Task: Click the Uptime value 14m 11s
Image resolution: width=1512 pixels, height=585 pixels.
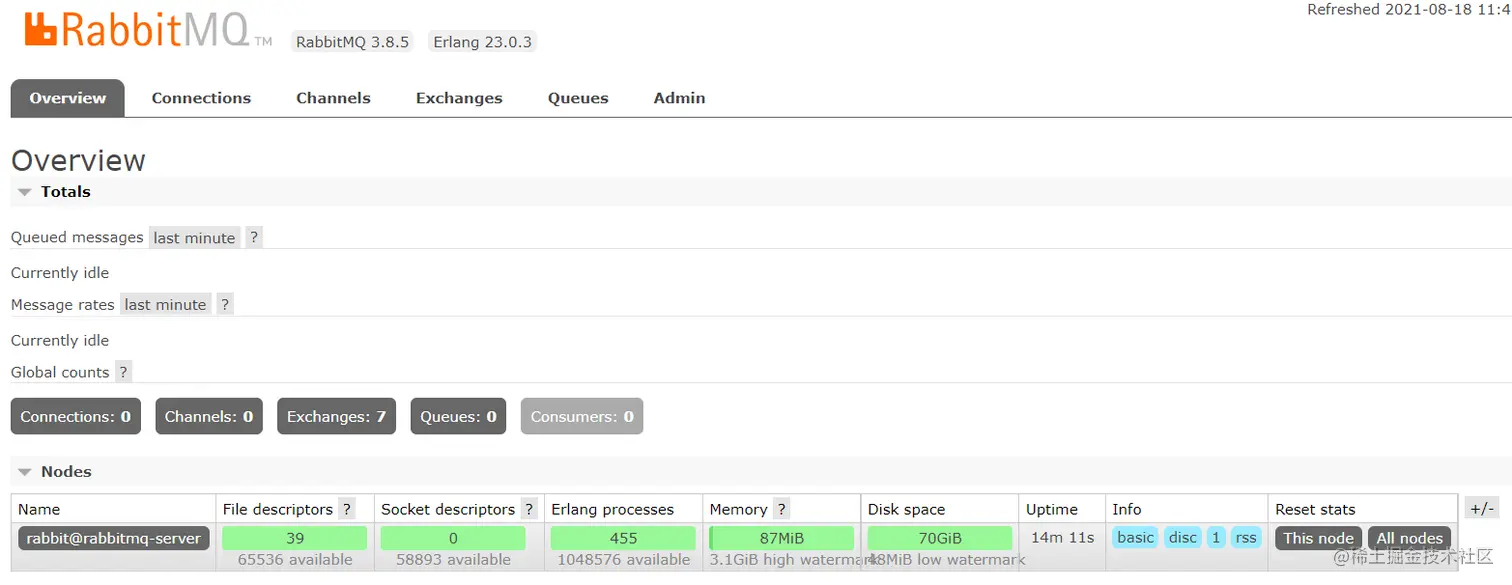Action: [1062, 538]
